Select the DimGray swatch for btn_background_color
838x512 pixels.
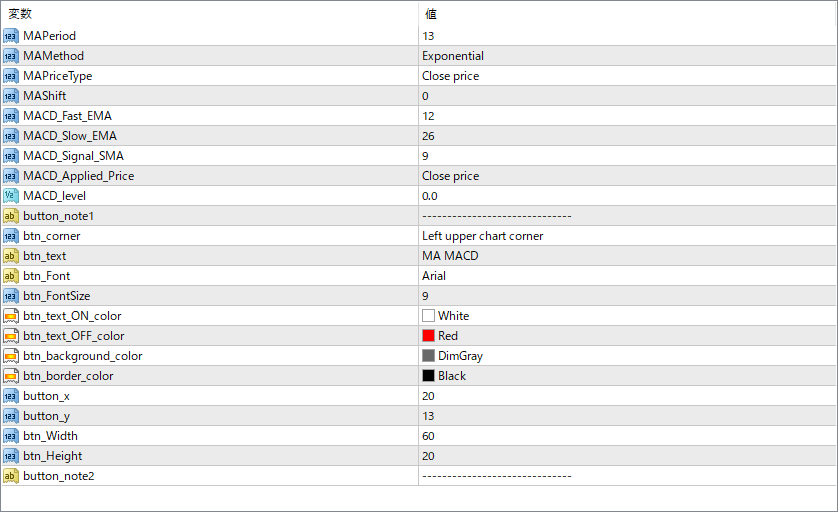428,356
